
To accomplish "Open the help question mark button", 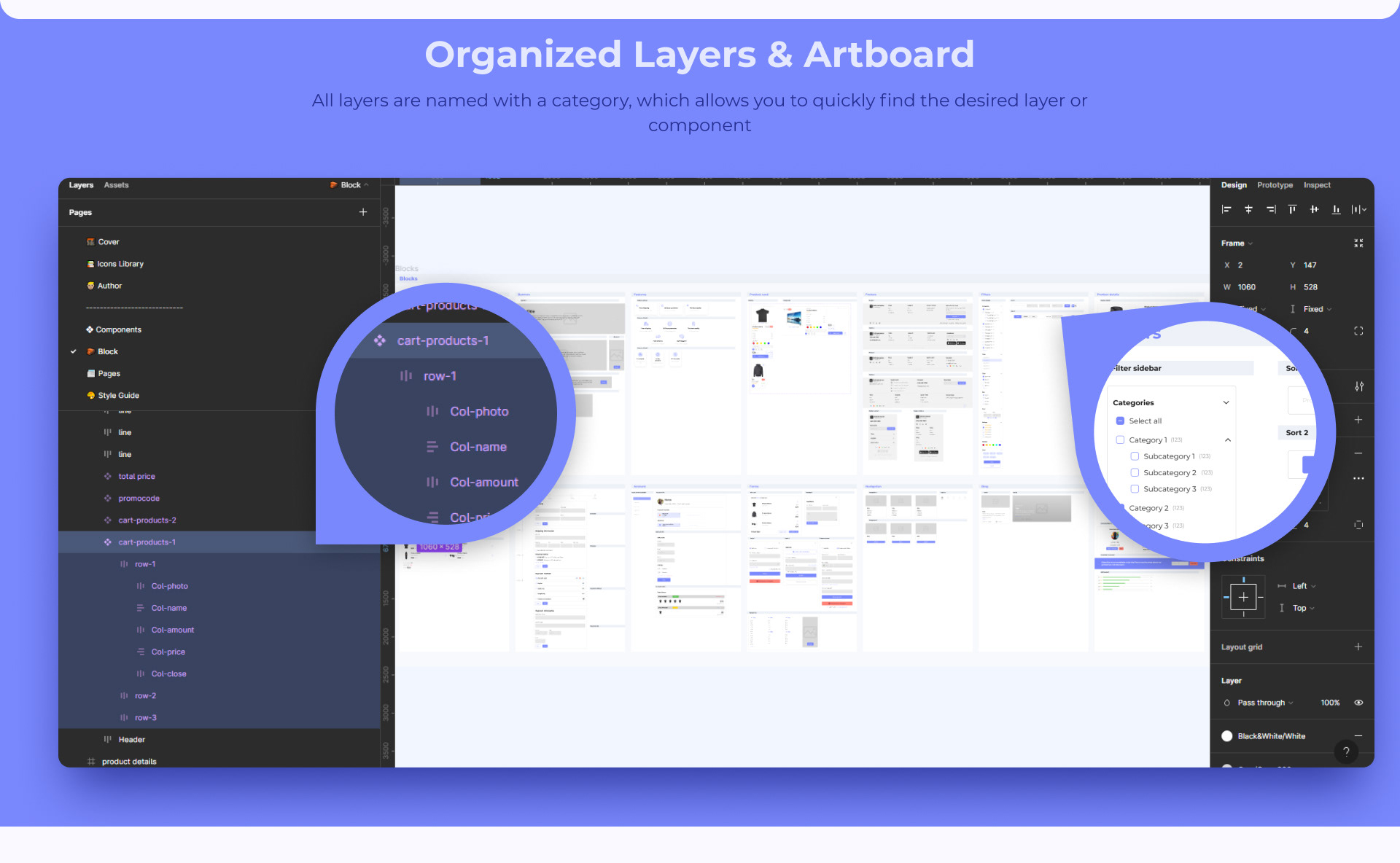I will click(1346, 751).
